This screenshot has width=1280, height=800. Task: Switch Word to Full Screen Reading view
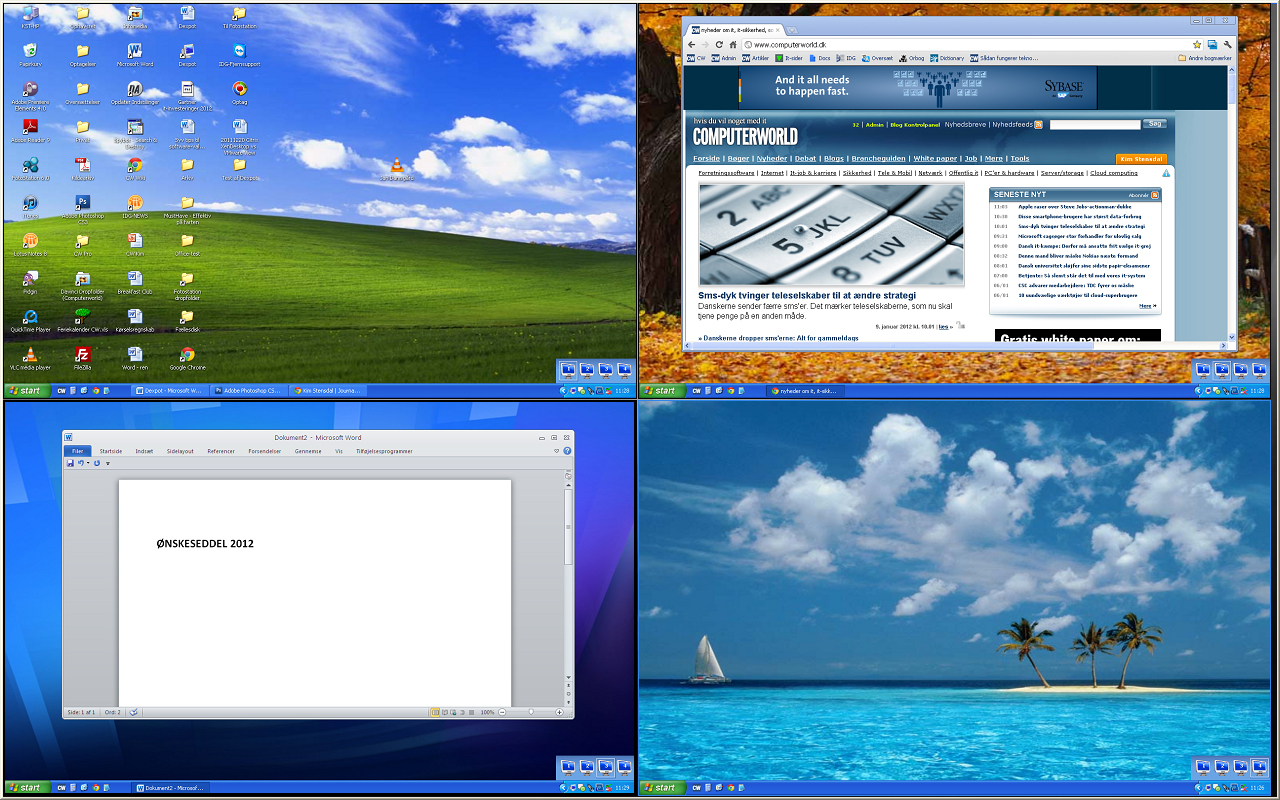pos(444,712)
